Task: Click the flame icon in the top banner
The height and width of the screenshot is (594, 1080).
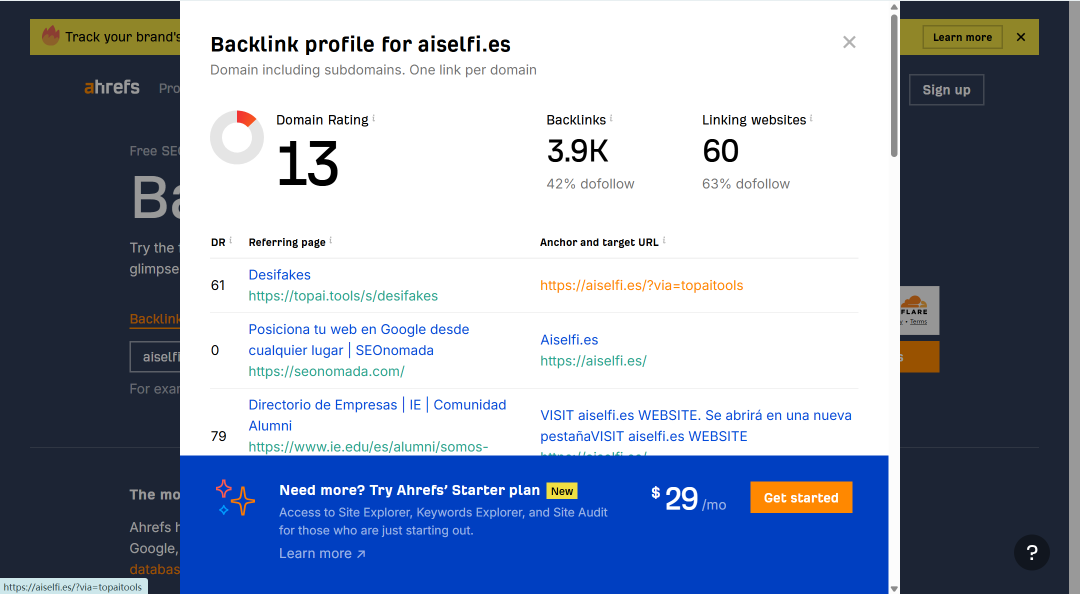Action: coord(51,35)
